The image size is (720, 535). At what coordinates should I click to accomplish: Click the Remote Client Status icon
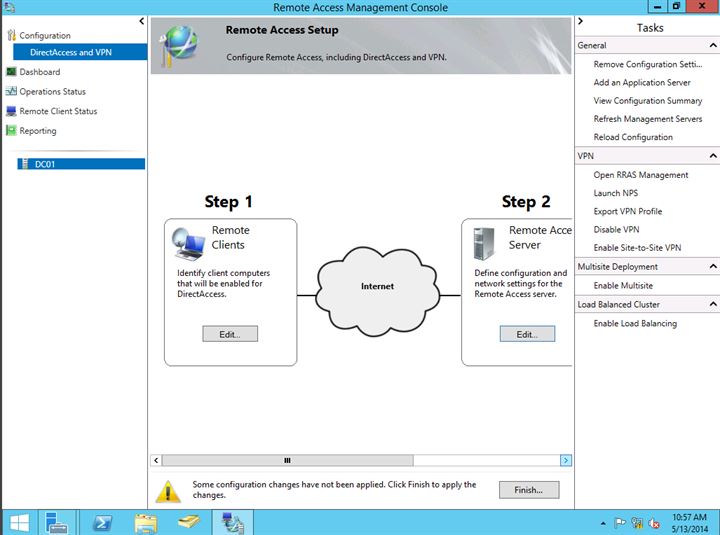pos(11,111)
